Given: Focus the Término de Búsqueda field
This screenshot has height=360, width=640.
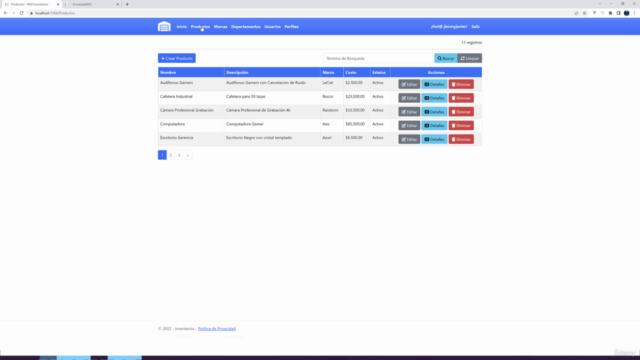Looking at the screenshot, I should (379, 58).
